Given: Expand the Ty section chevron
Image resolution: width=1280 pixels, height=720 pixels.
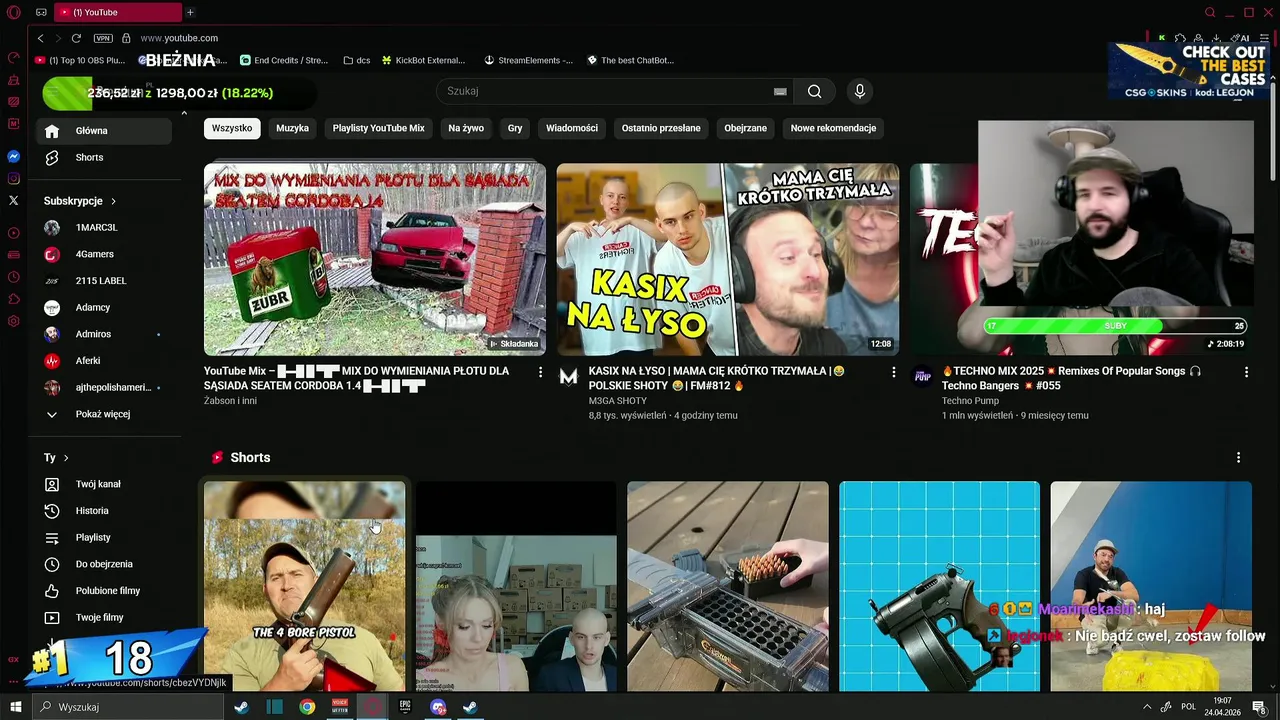Looking at the screenshot, I should tap(66, 458).
